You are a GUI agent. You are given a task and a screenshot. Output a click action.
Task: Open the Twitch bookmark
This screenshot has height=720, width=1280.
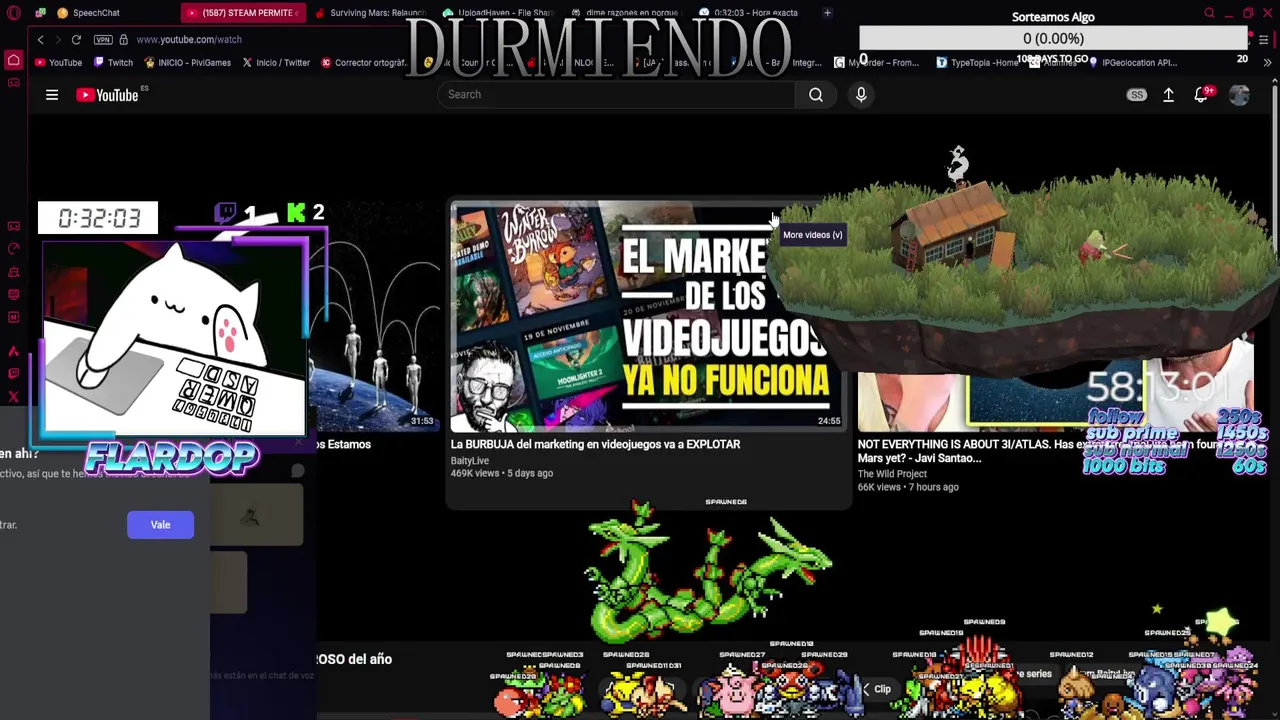[113, 62]
